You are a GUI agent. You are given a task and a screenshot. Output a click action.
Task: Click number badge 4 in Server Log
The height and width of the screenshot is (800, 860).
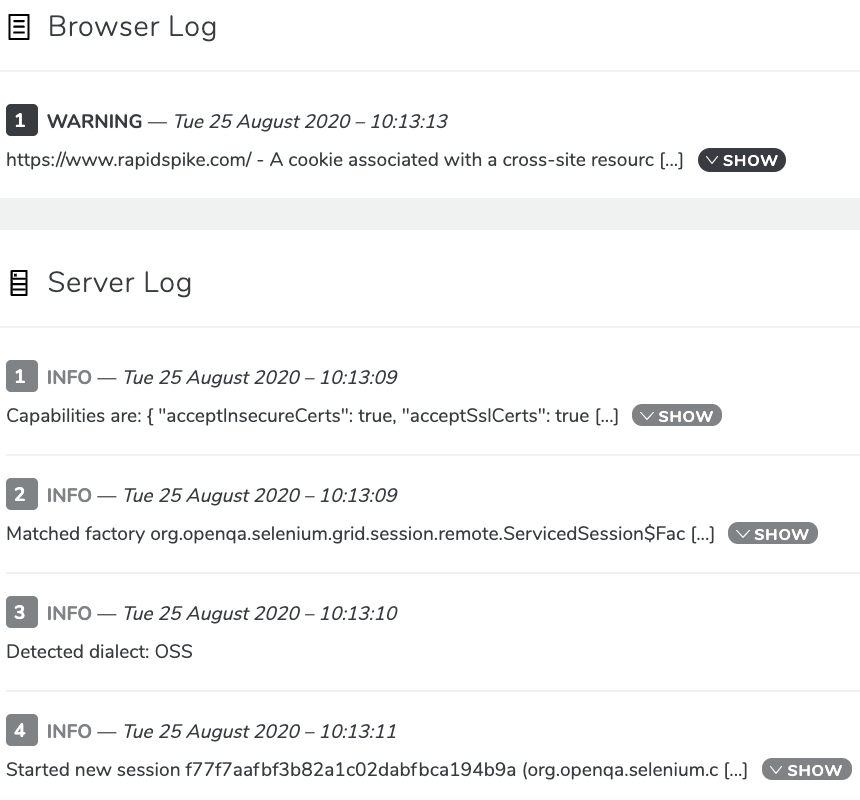point(22,730)
